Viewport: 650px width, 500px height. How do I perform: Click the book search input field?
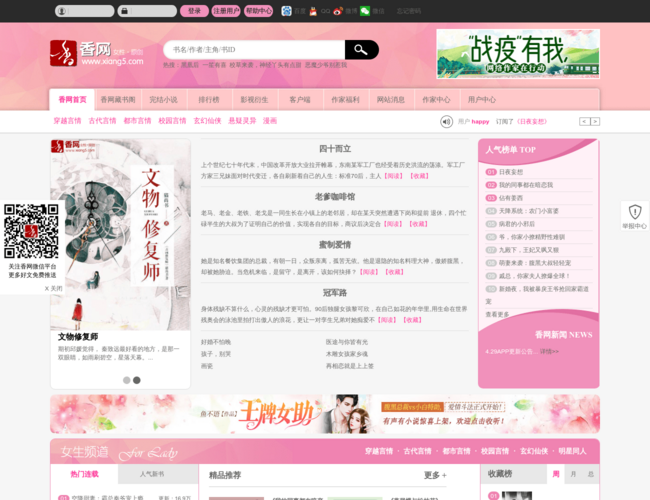pos(254,50)
